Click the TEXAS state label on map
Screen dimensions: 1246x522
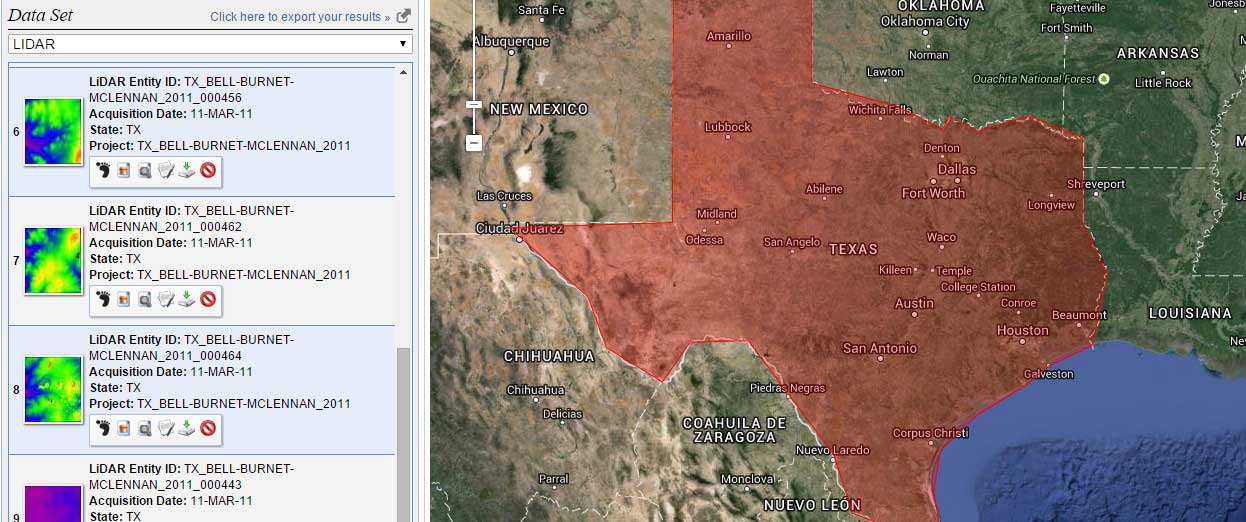(x=853, y=249)
